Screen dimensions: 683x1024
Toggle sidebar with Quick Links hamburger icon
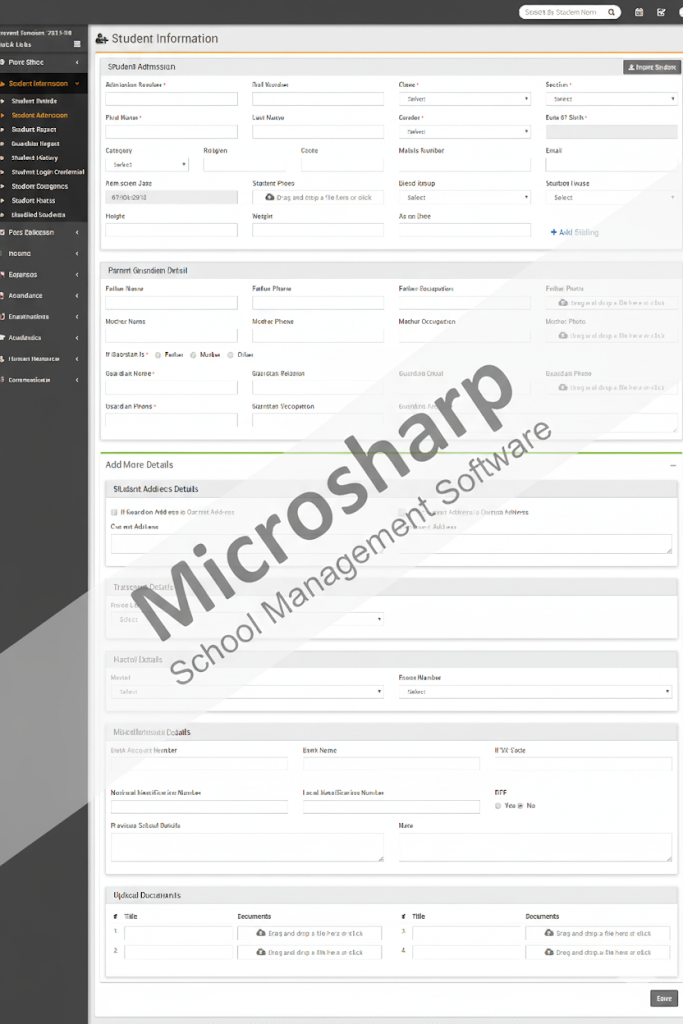tap(78, 44)
